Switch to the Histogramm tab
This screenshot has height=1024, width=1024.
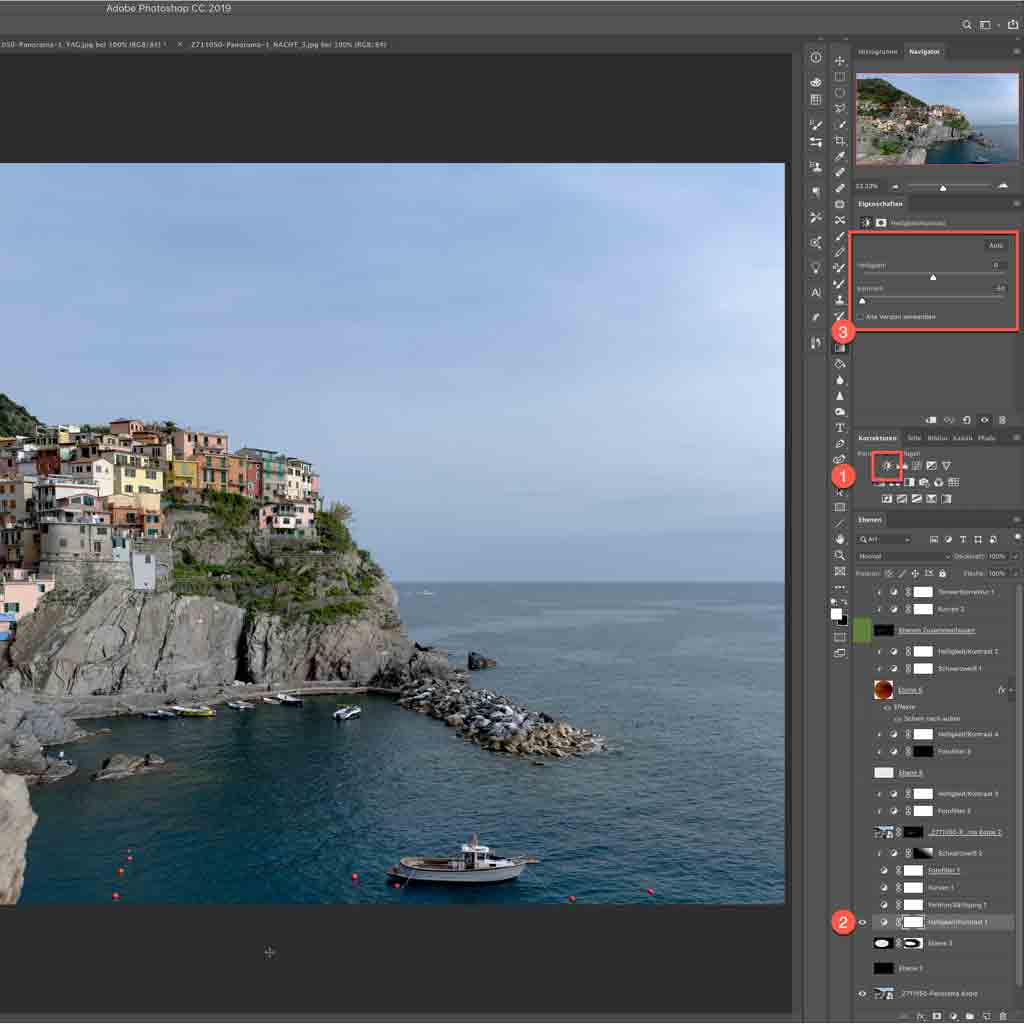pos(877,52)
